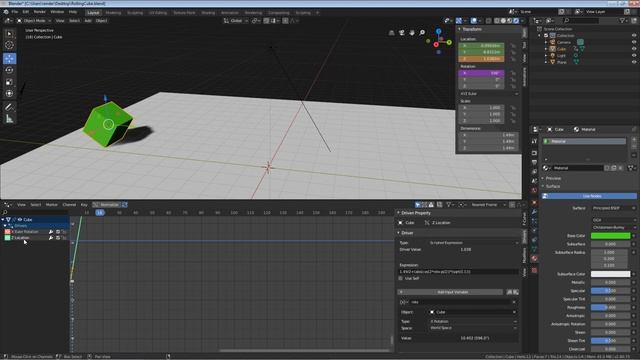Open the Help menu
This screenshot has width=640, height=360.
[x=73, y=12]
